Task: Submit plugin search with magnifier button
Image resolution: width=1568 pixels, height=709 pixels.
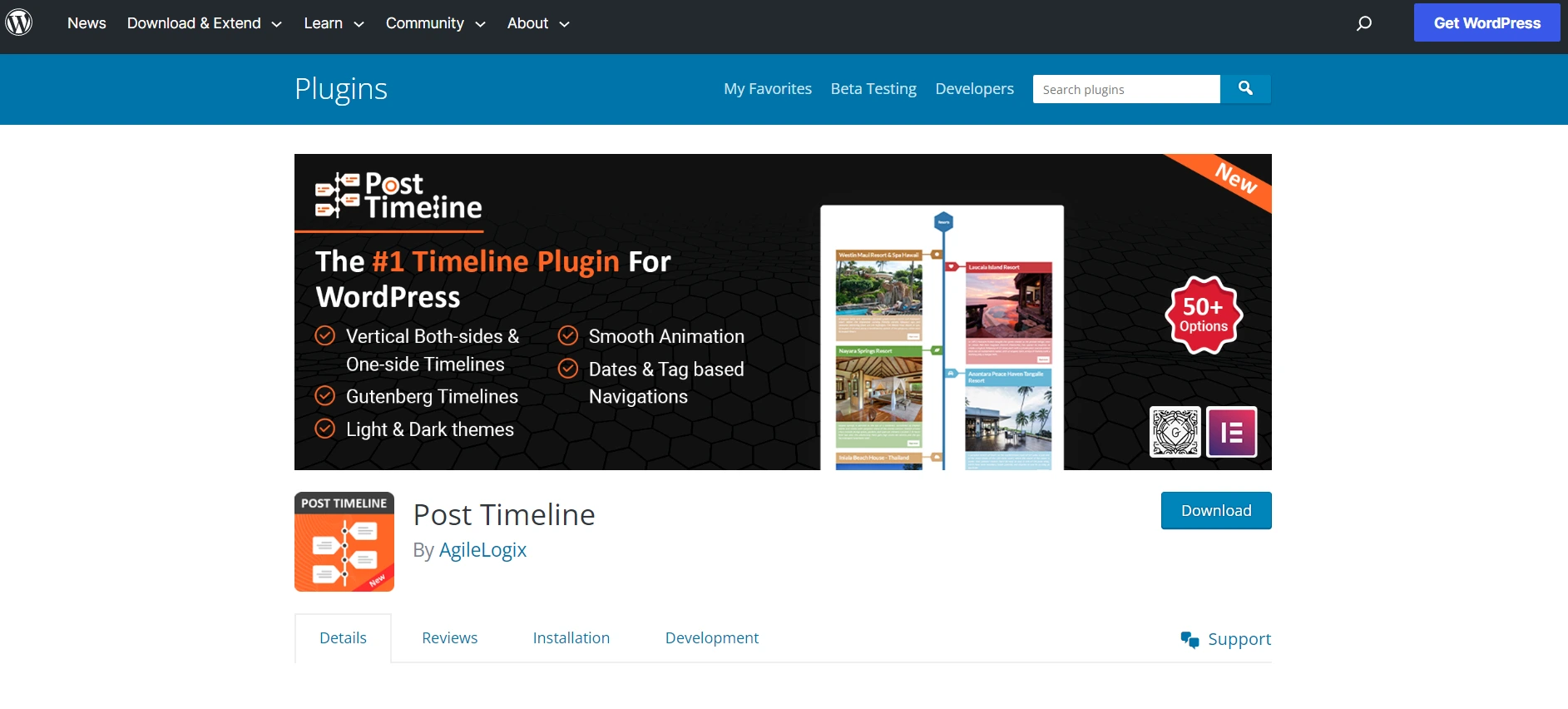Action: tap(1245, 89)
